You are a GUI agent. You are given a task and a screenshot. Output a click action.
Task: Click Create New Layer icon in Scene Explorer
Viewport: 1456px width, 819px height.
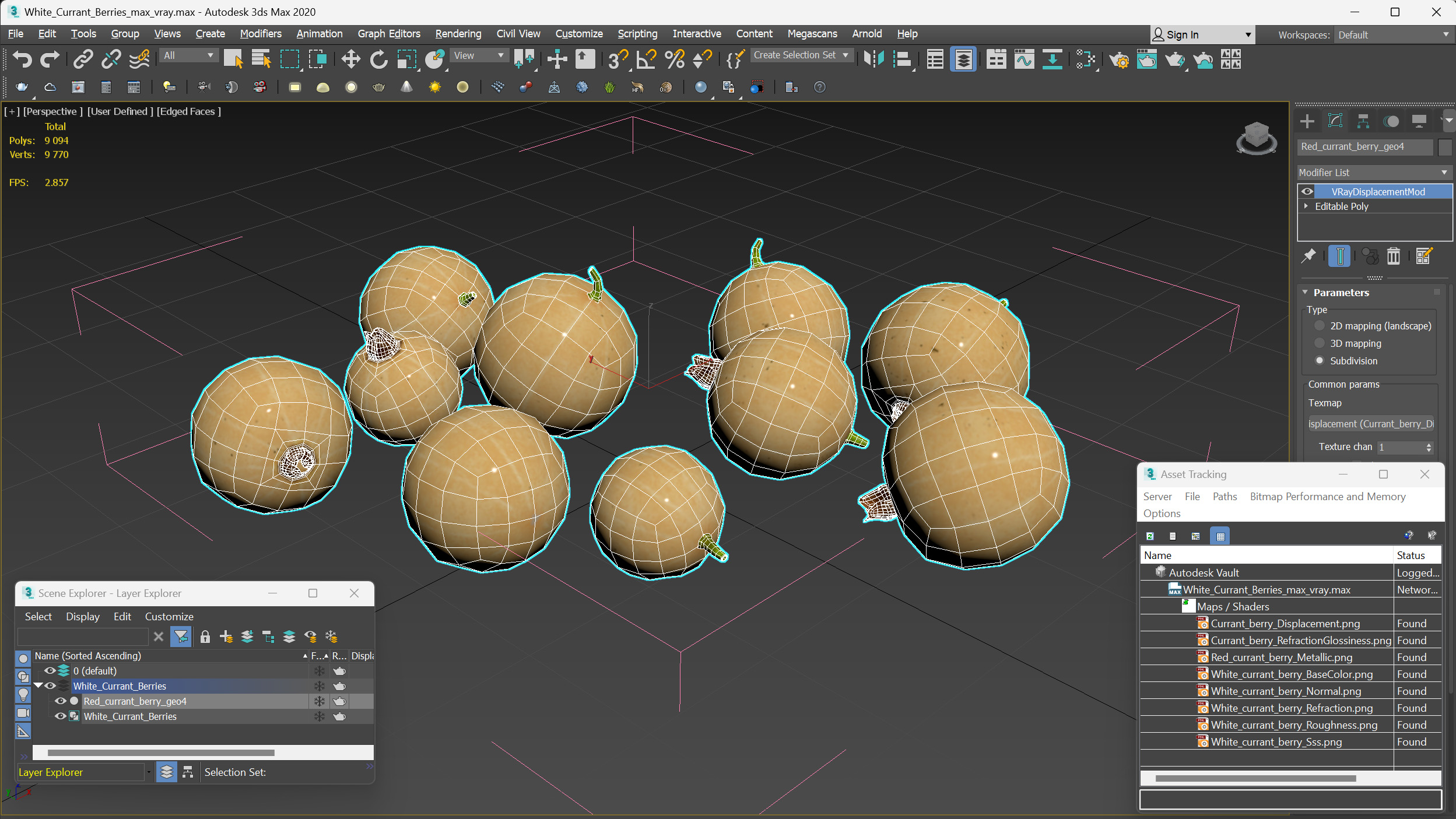226,637
